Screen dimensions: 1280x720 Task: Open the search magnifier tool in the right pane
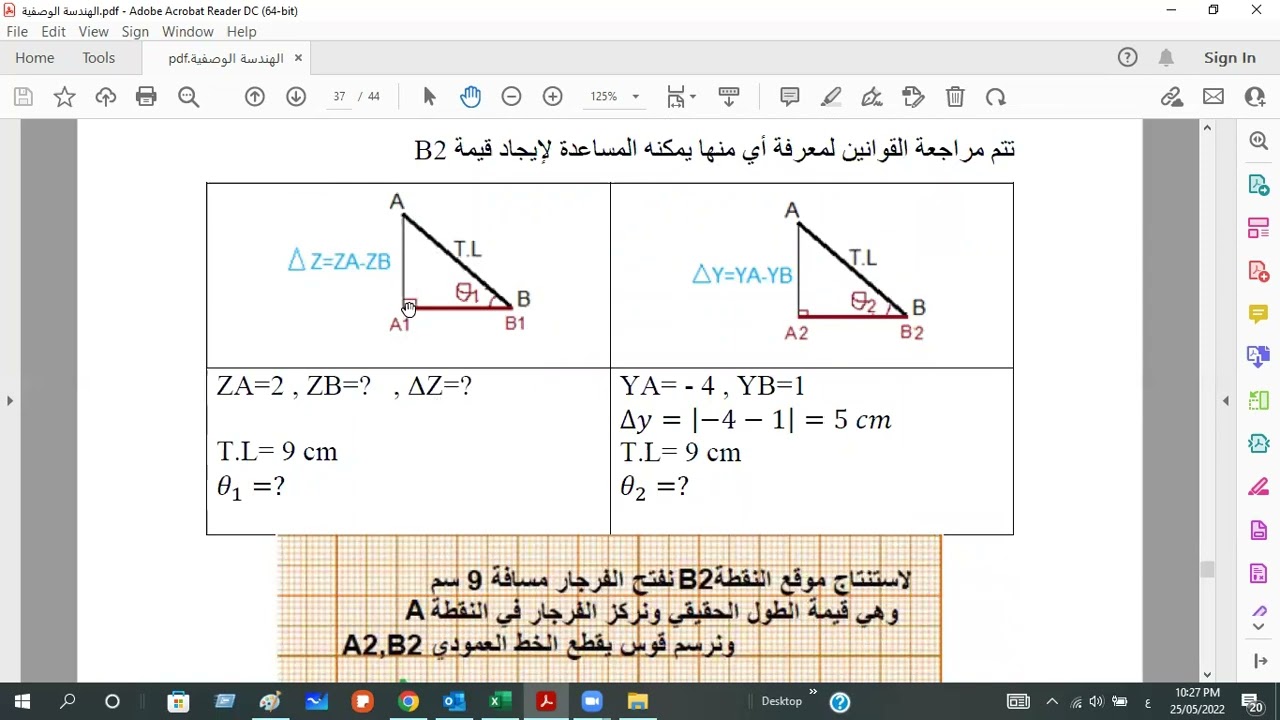coord(1259,142)
